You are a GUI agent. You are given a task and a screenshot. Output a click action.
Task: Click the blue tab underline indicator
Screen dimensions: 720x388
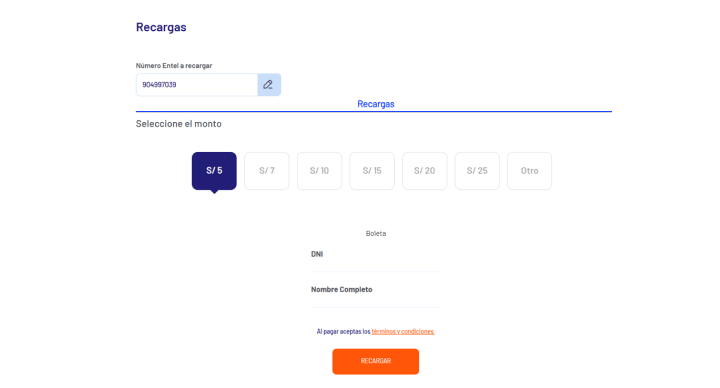coord(374,111)
